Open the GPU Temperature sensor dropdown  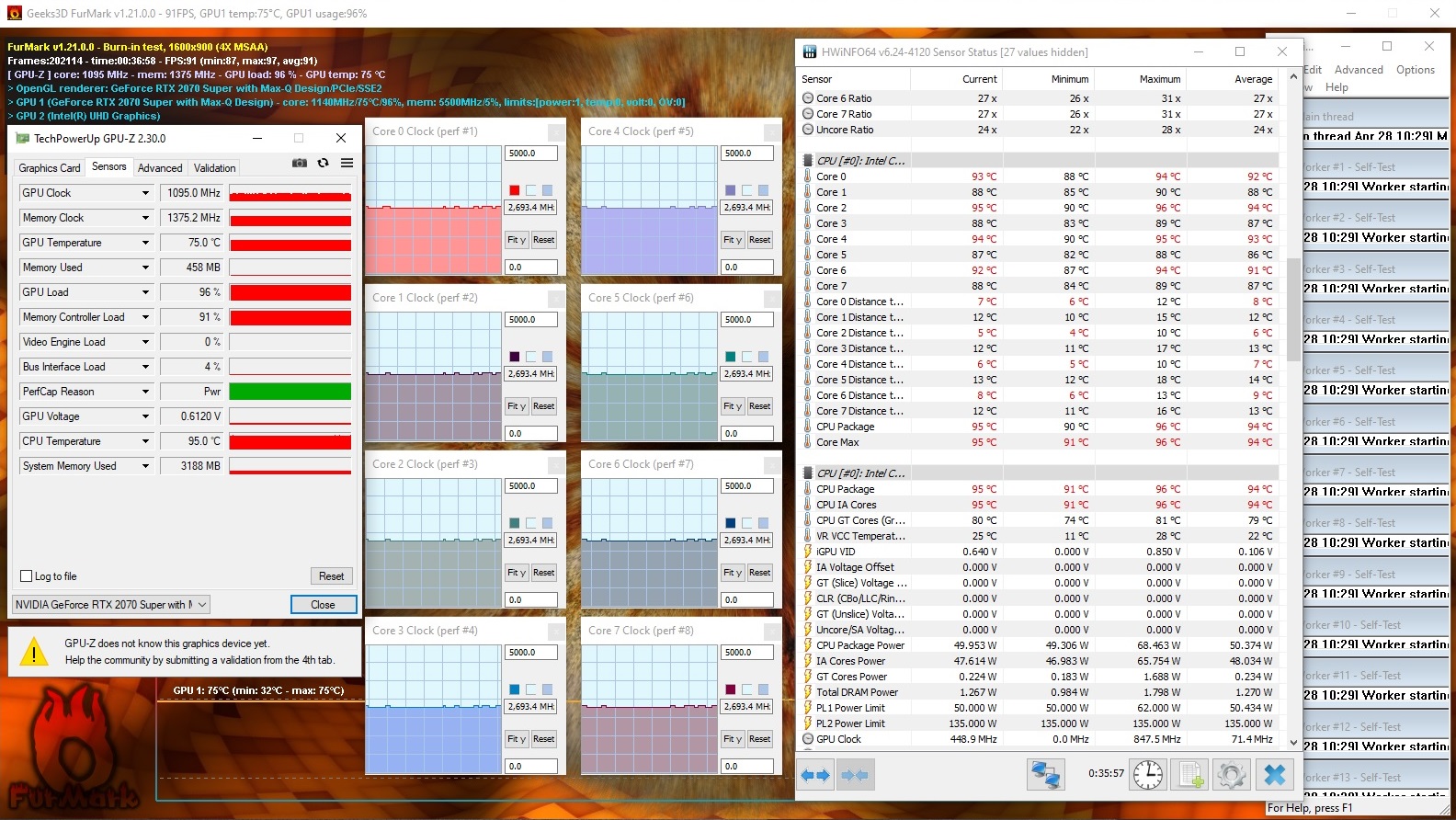tap(145, 243)
